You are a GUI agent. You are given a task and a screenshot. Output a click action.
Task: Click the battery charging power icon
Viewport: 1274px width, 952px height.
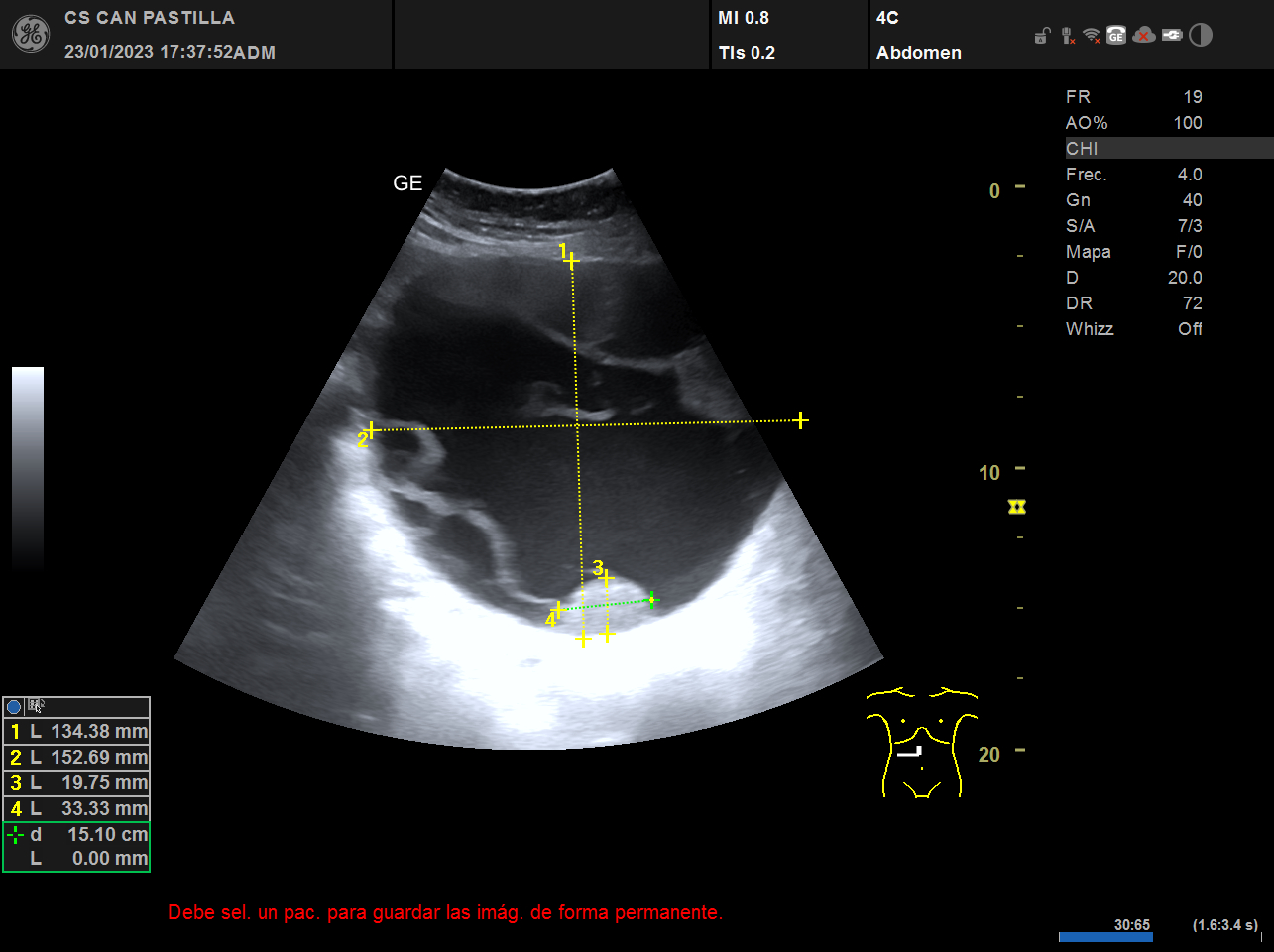[1172, 36]
